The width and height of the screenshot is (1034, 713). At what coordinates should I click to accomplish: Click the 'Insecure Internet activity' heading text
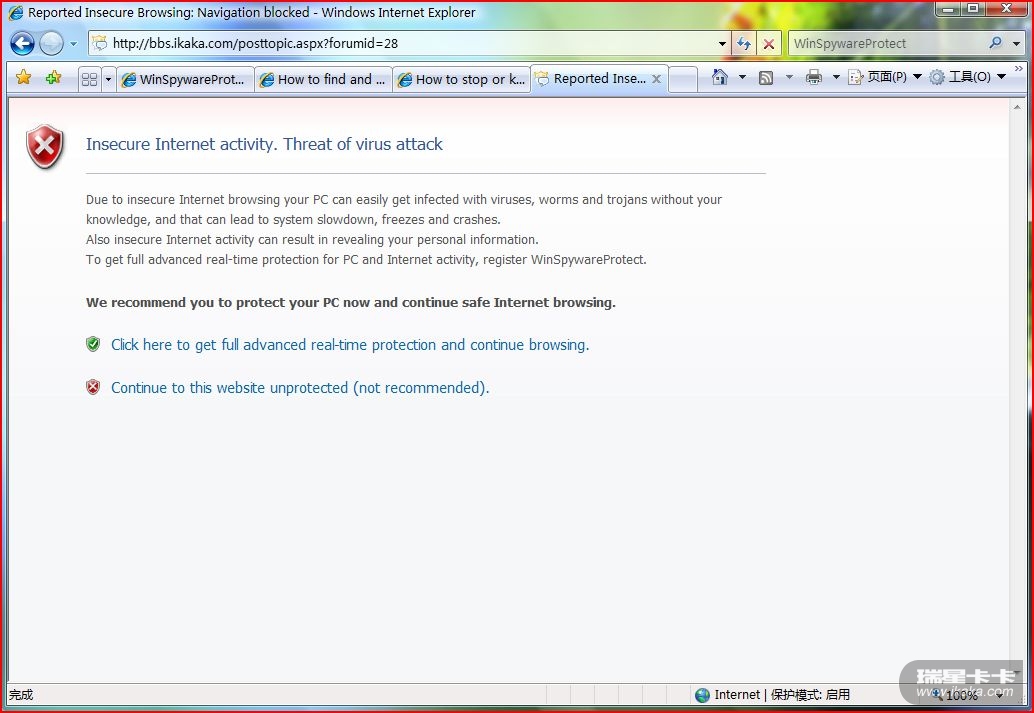(x=264, y=144)
